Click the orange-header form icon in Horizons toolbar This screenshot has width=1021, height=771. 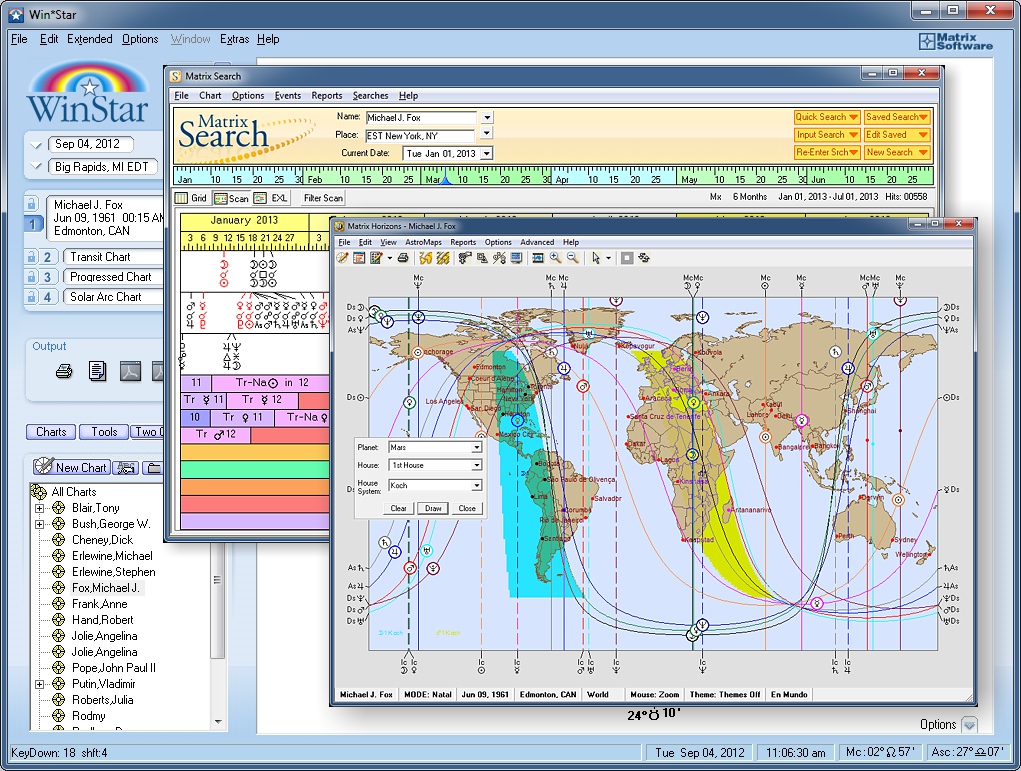[x=359, y=258]
